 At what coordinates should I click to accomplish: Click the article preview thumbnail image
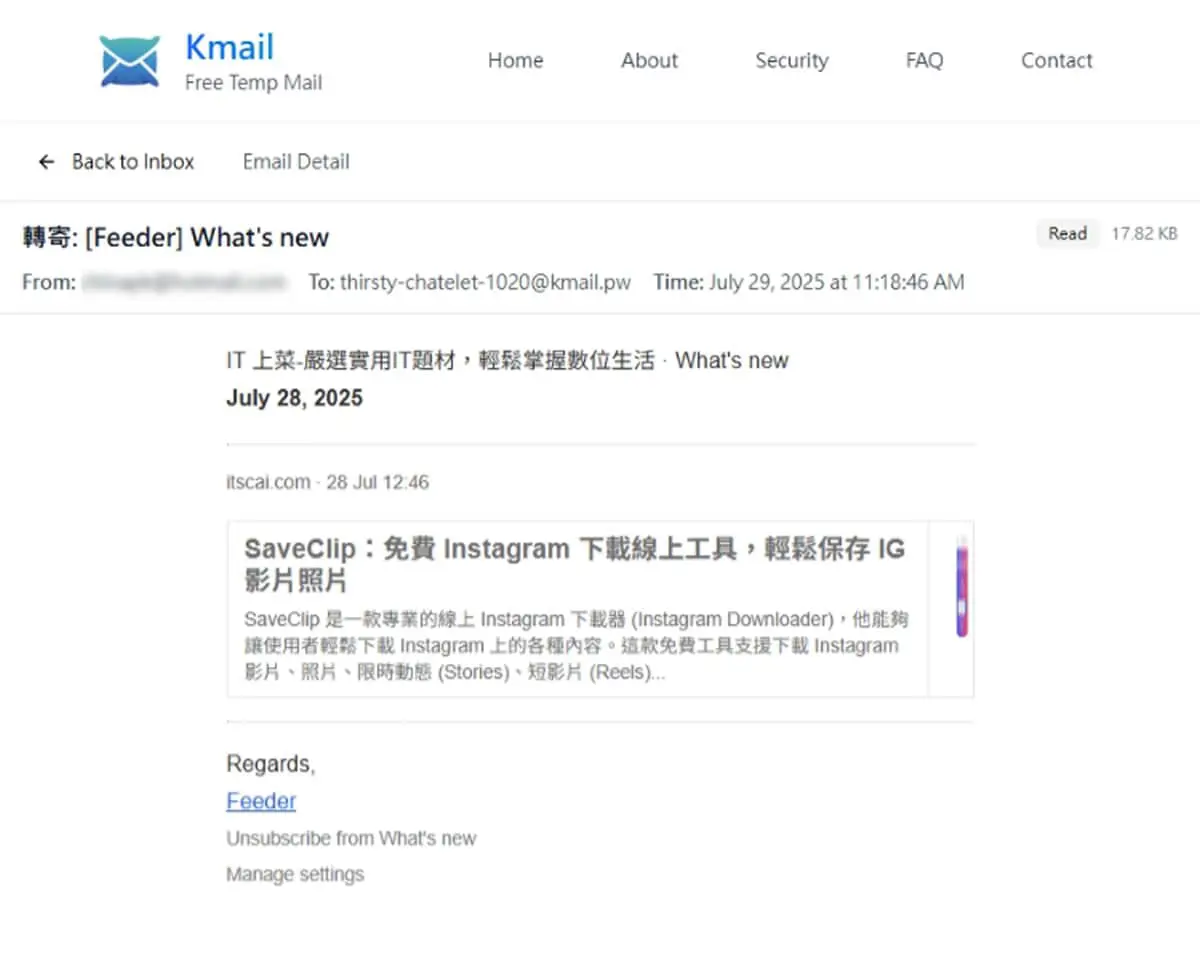click(961, 587)
